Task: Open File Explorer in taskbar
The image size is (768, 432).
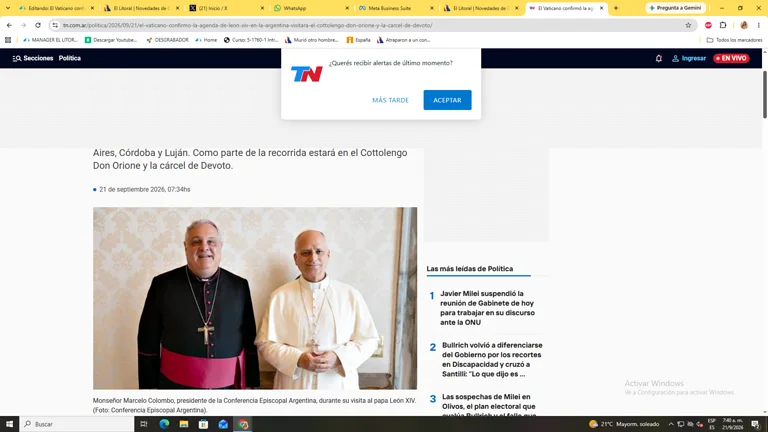Action: coord(184,424)
